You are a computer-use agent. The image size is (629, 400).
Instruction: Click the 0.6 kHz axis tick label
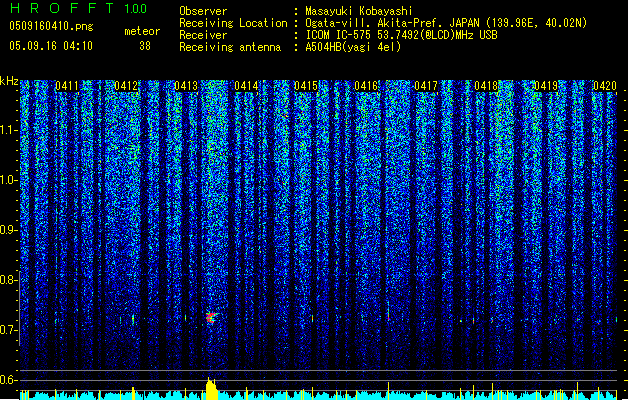coord(9,380)
